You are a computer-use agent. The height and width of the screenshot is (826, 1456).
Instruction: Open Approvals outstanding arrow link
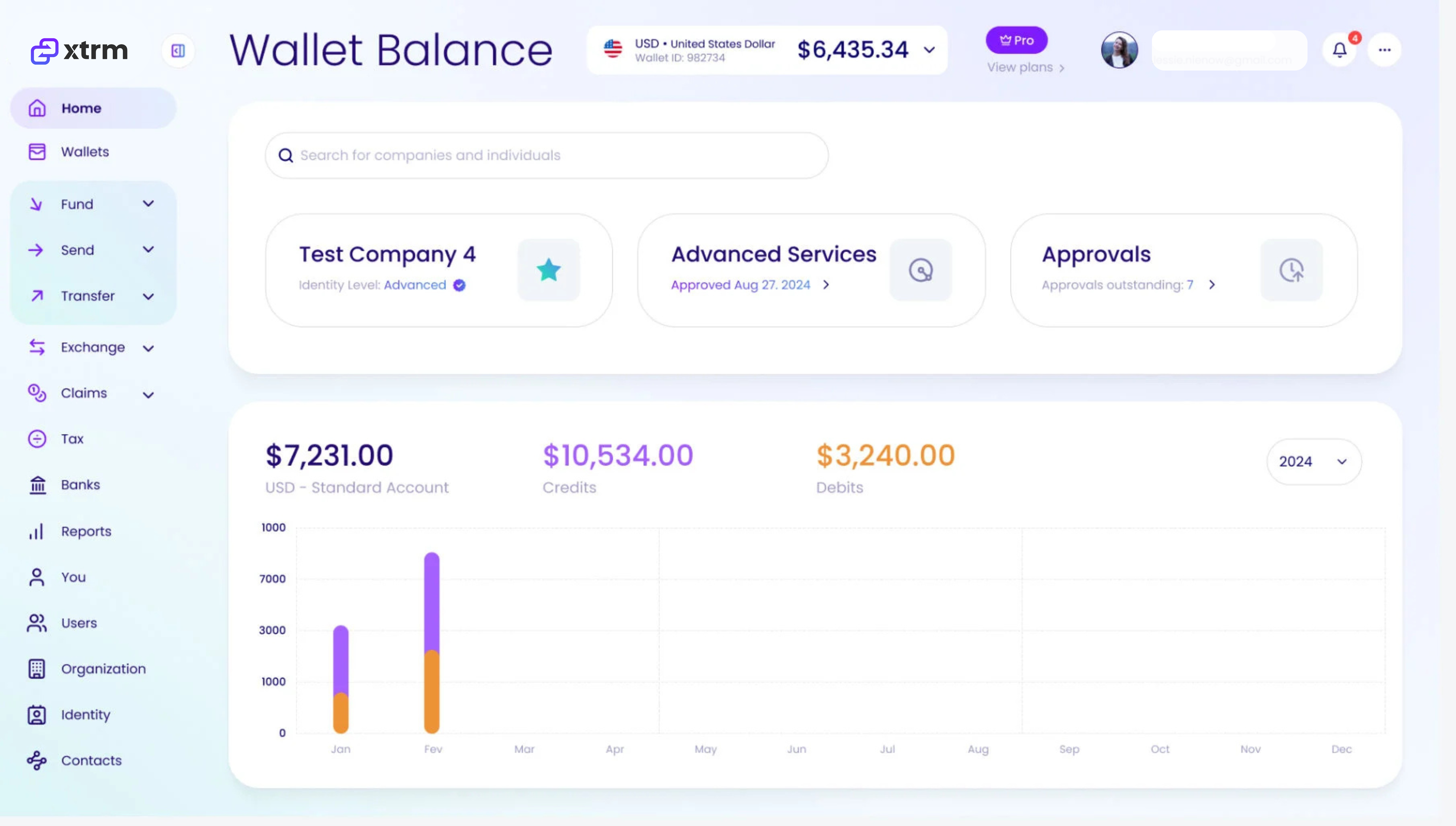coord(1211,285)
